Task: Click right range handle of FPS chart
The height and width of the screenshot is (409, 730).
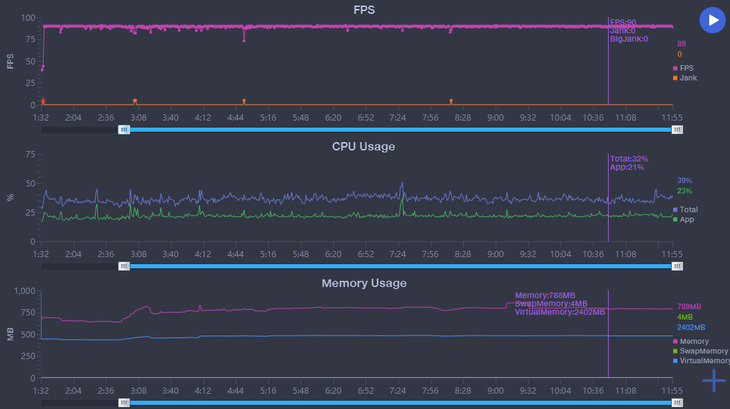Action: click(x=677, y=129)
